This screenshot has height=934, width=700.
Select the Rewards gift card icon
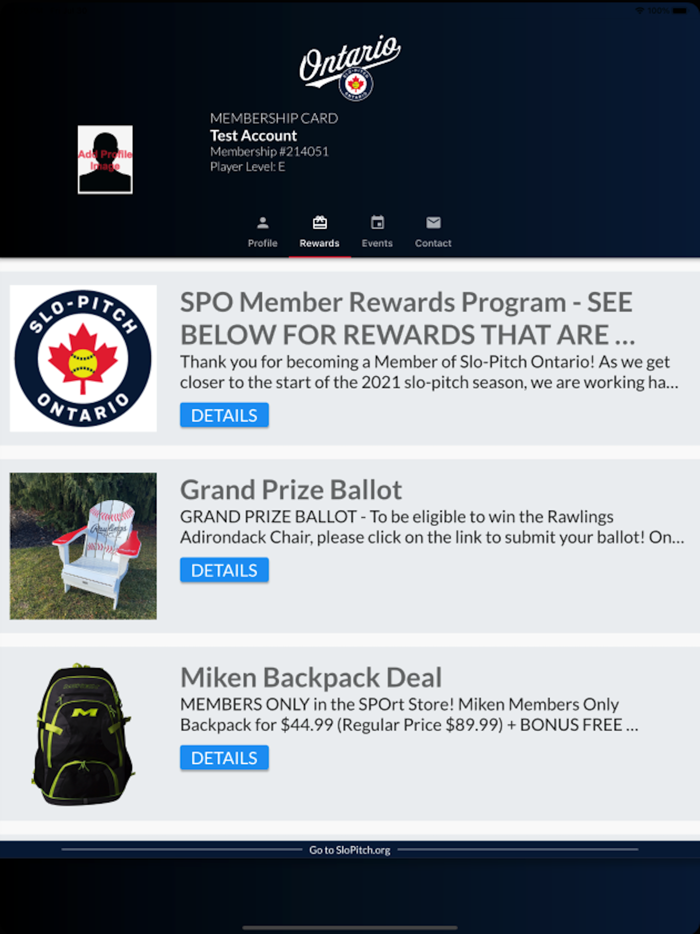[x=320, y=223]
